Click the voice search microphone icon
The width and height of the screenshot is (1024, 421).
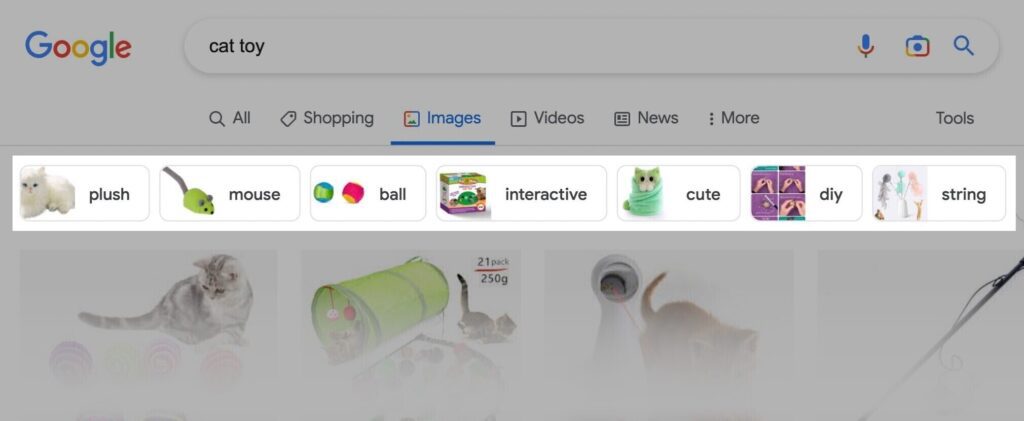coord(865,46)
